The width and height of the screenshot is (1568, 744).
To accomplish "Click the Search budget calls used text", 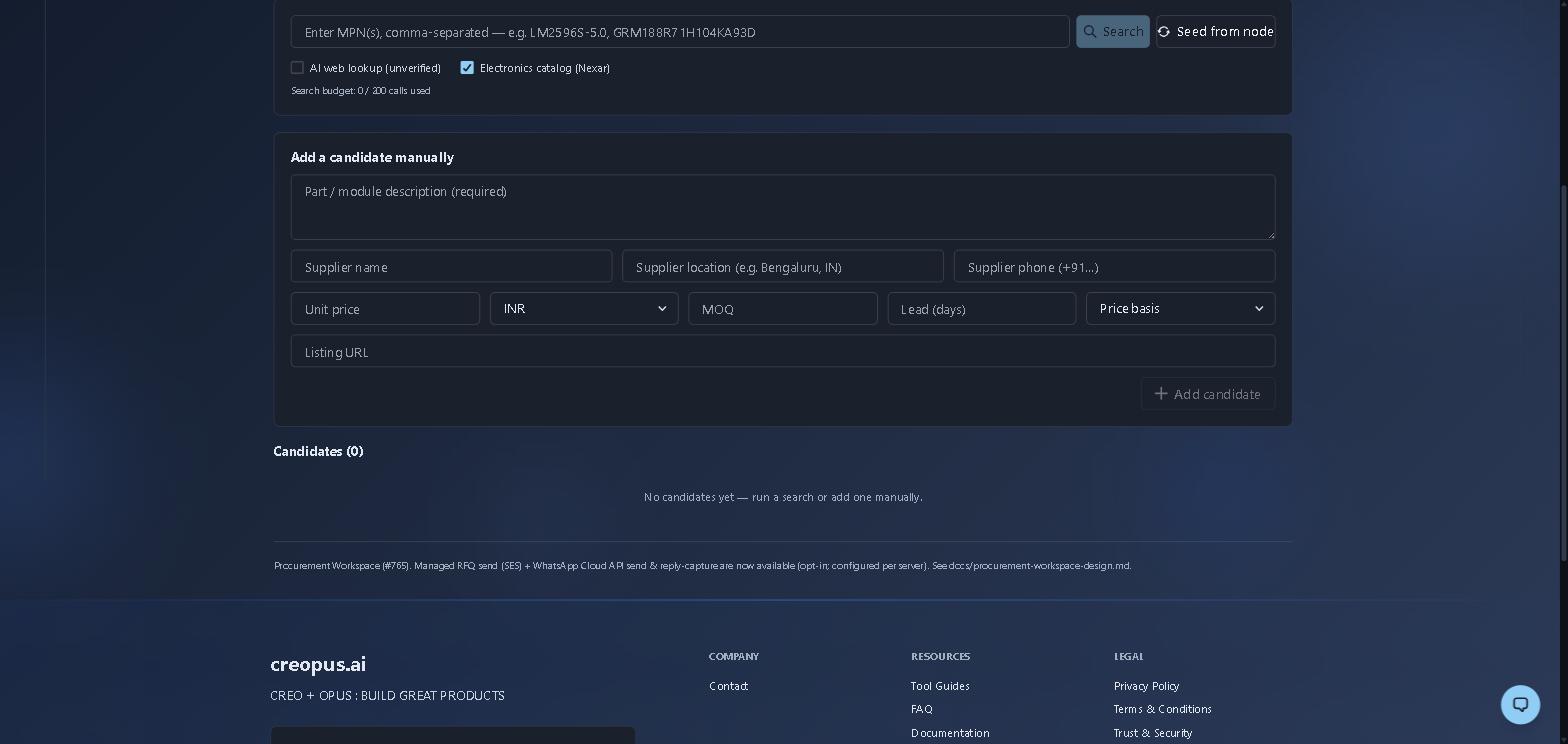I will [361, 91].
